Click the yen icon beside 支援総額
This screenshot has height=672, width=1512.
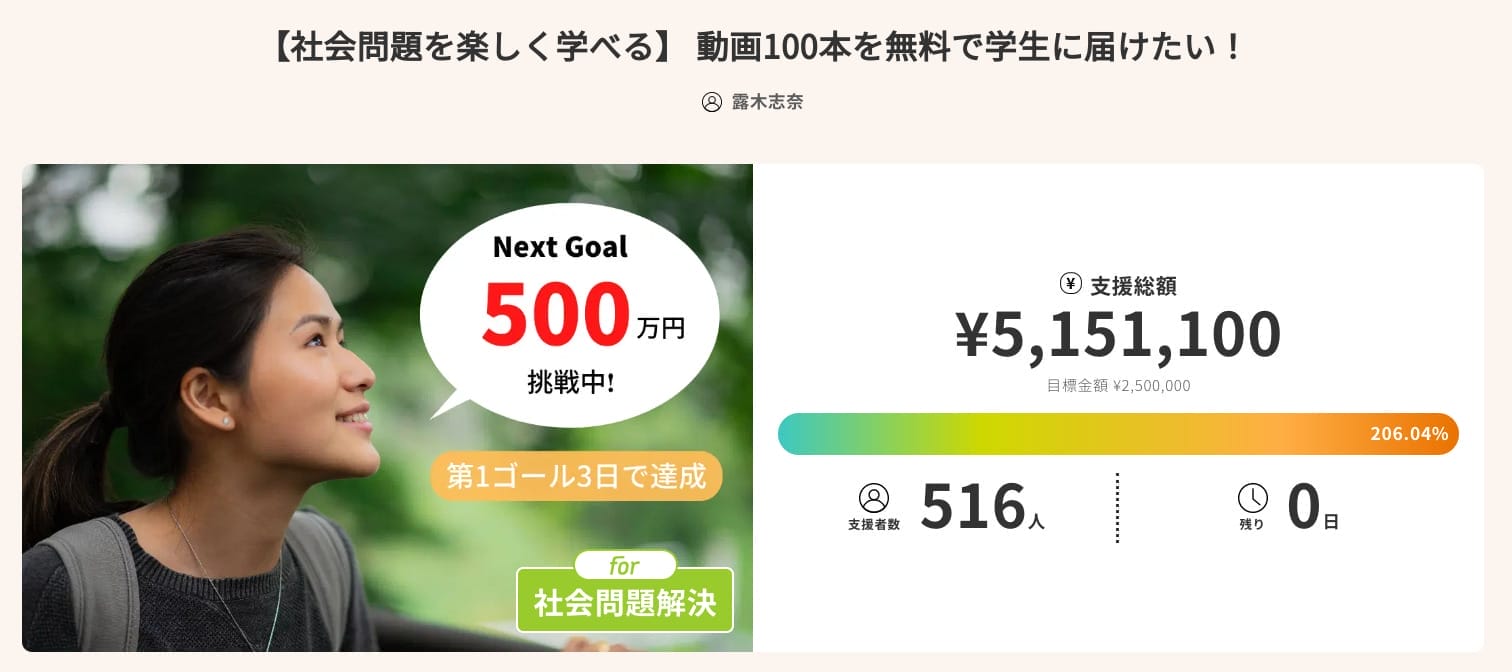(x=1070, y=284)
